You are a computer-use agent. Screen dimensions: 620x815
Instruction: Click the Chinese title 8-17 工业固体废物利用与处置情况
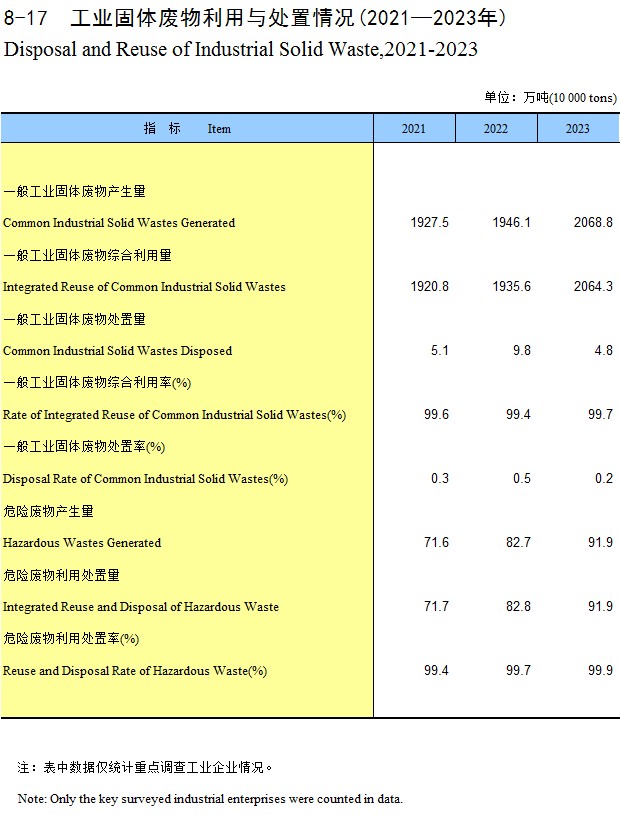(255, 18)
